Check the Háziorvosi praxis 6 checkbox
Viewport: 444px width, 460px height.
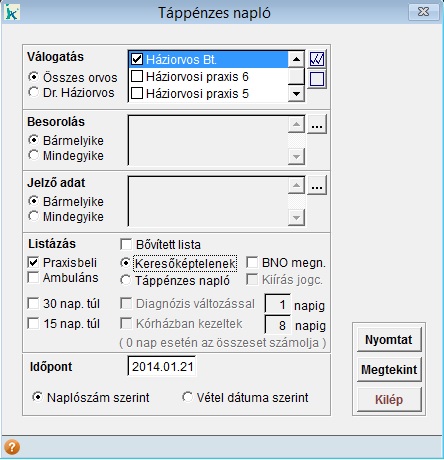coord(137,76)
